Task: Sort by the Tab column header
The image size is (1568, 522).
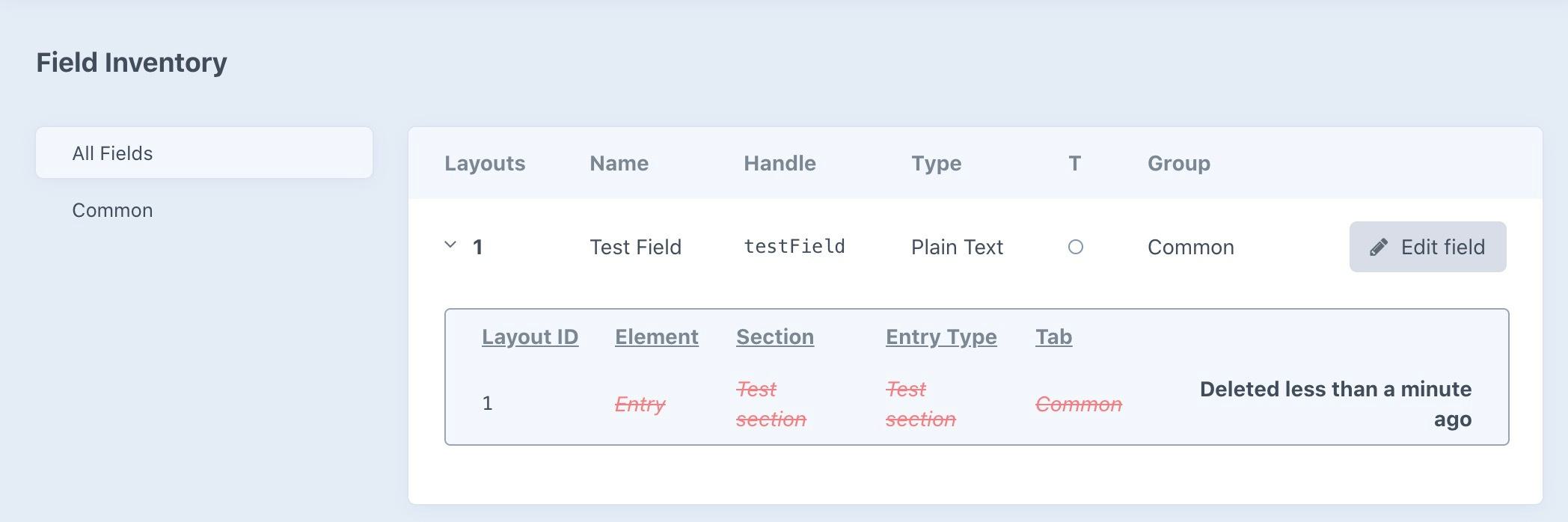Action: point(1053,337)
